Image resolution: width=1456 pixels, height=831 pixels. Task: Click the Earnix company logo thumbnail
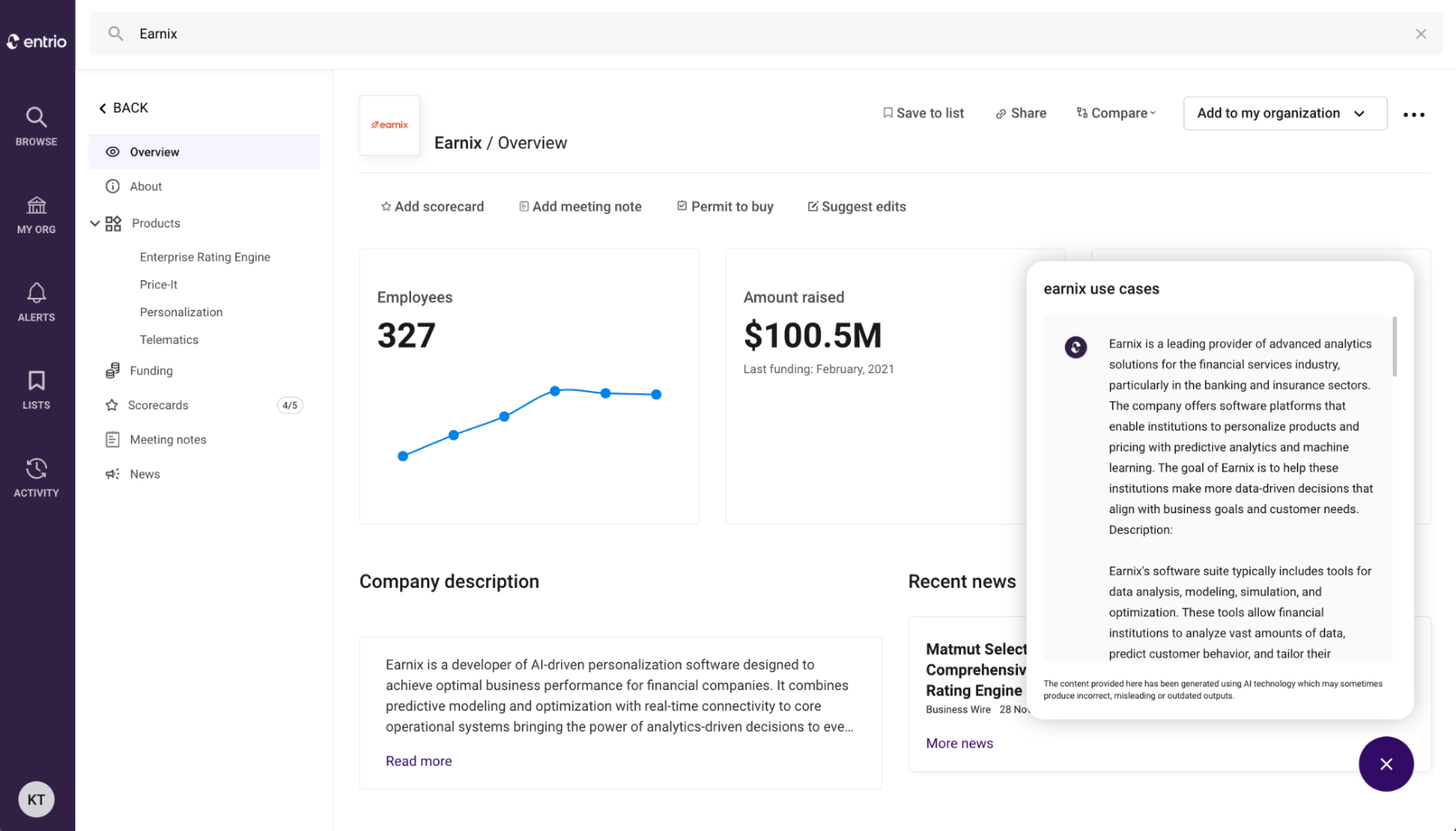pyautogui.click(x=389, y=125)
